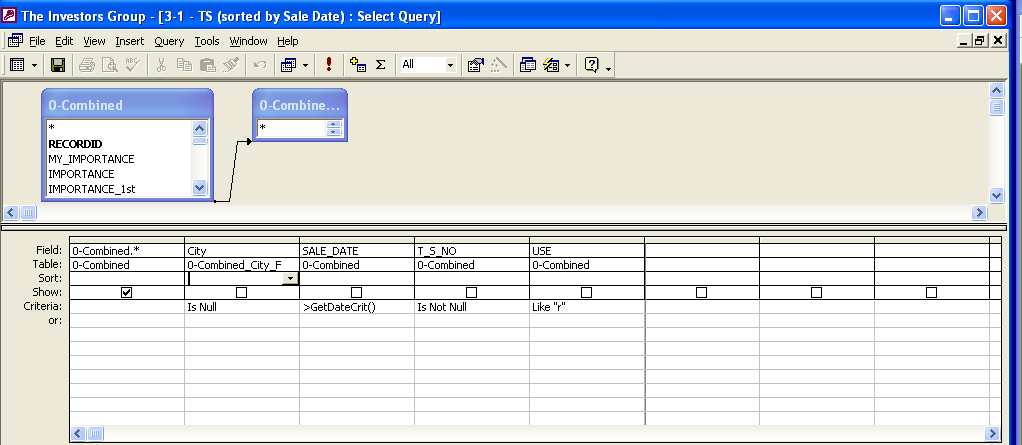The width and height of the screenshot is (1022, 445).
Task: Select RECORDID field in 0-Combined table
Action: [x=75, y=144]
